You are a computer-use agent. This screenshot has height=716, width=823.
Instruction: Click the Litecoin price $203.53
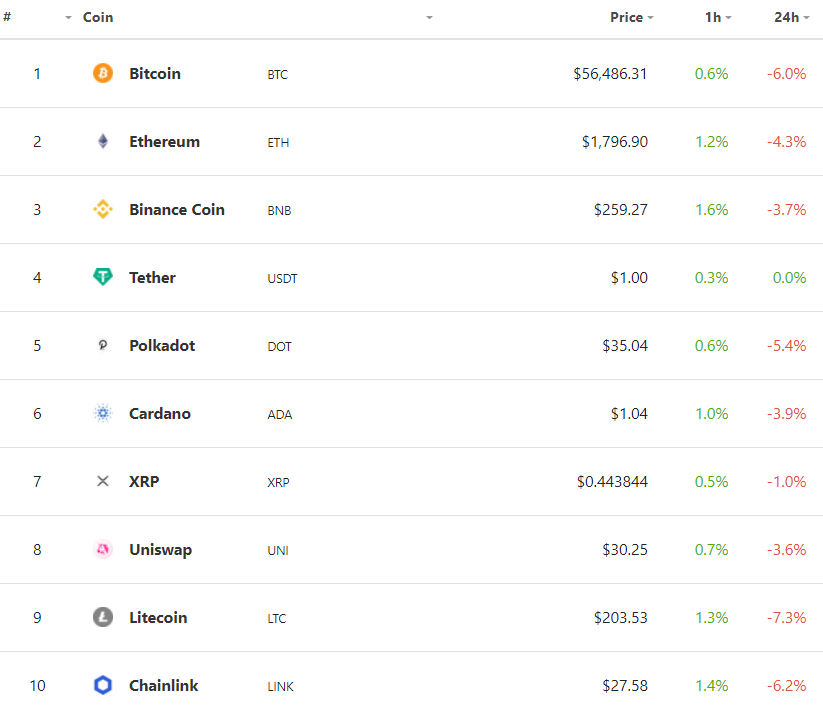620,618
